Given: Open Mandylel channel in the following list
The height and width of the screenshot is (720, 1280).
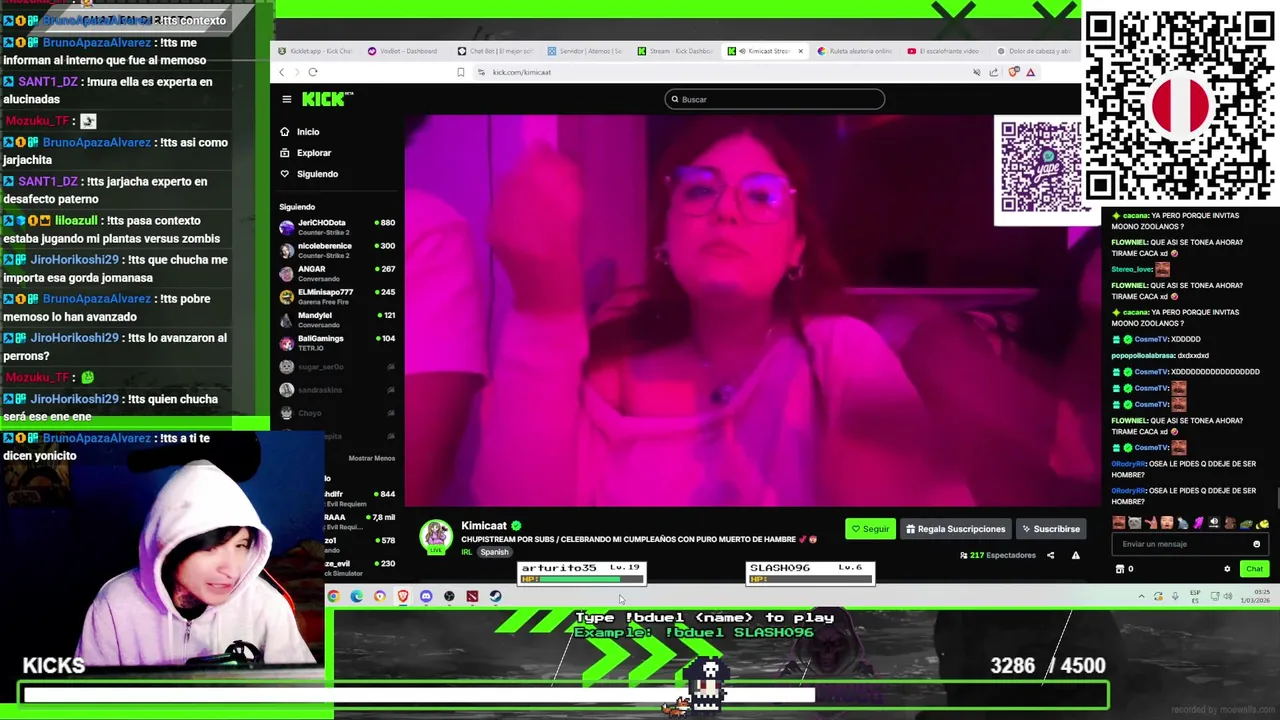Looking at the screenshot, I should pos(337,319).
